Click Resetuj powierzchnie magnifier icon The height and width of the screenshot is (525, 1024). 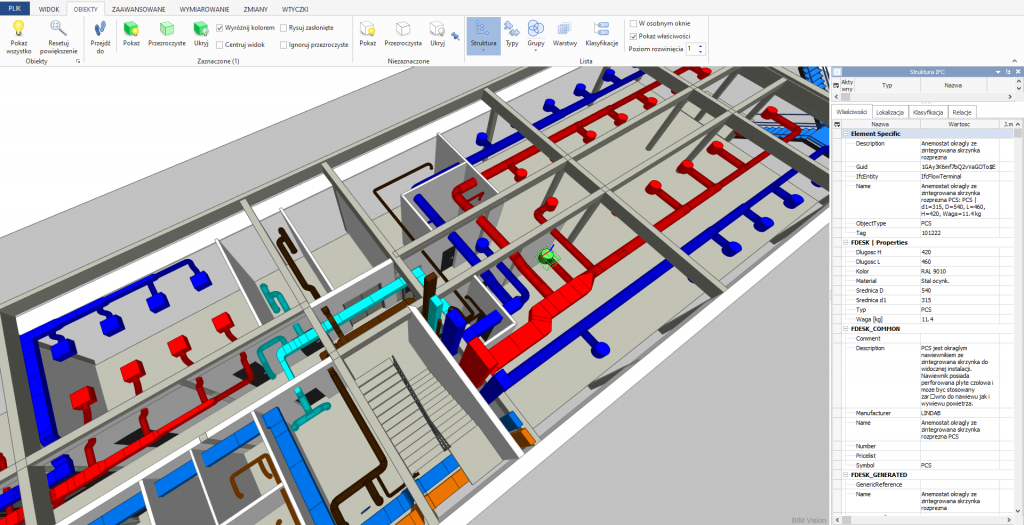59,29
